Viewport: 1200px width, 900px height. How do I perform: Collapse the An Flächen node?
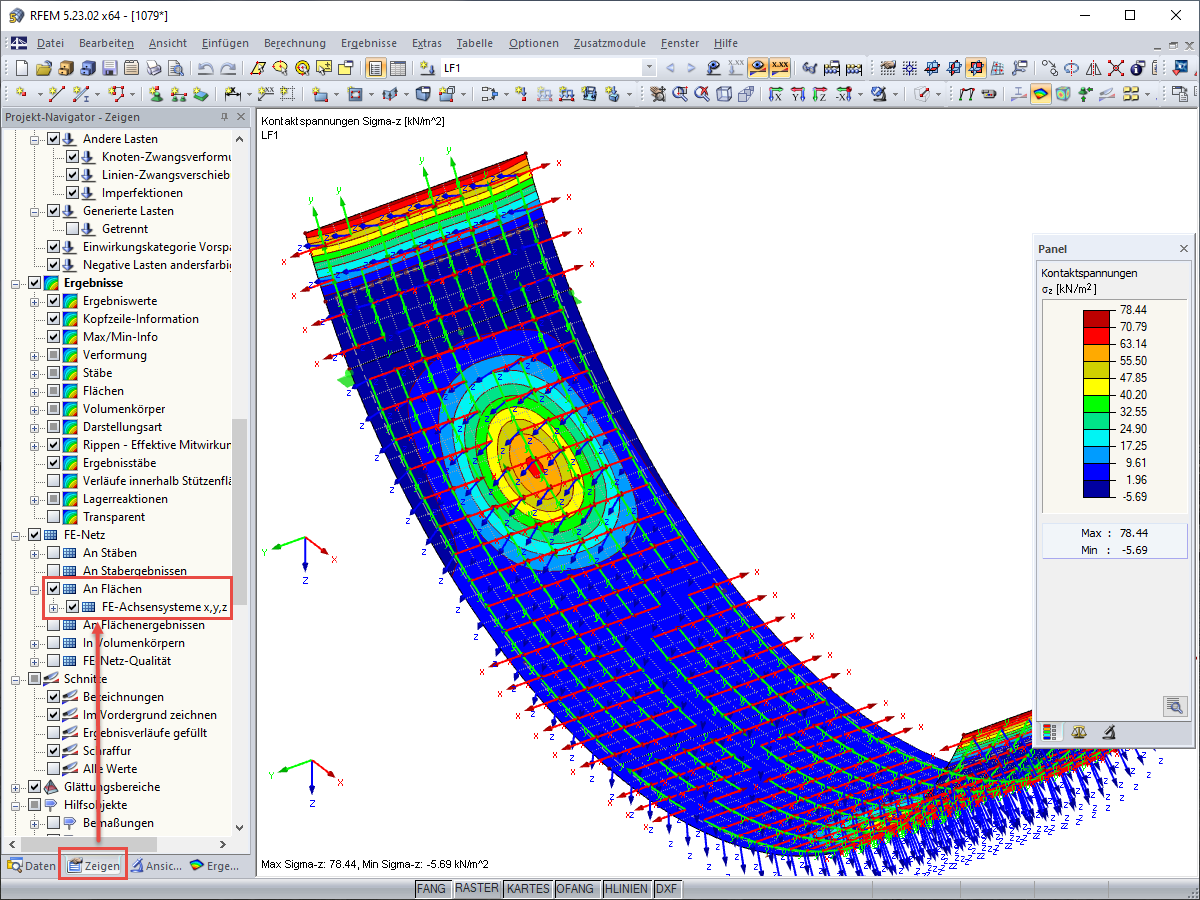tap(35, 589)
